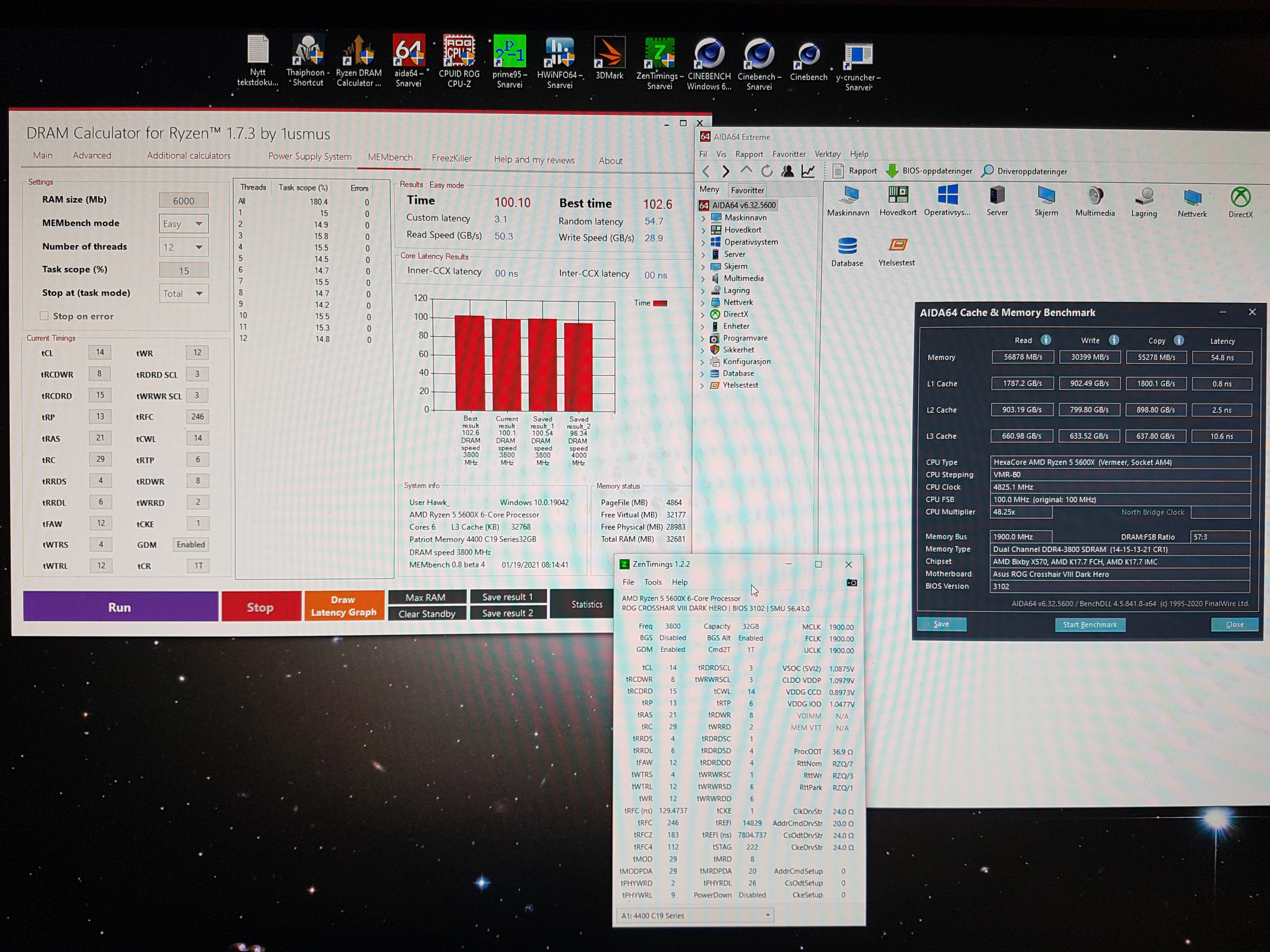Click the Clear Standby button
The width and height of the screenshot is (1270, 952).
point(426,614)
